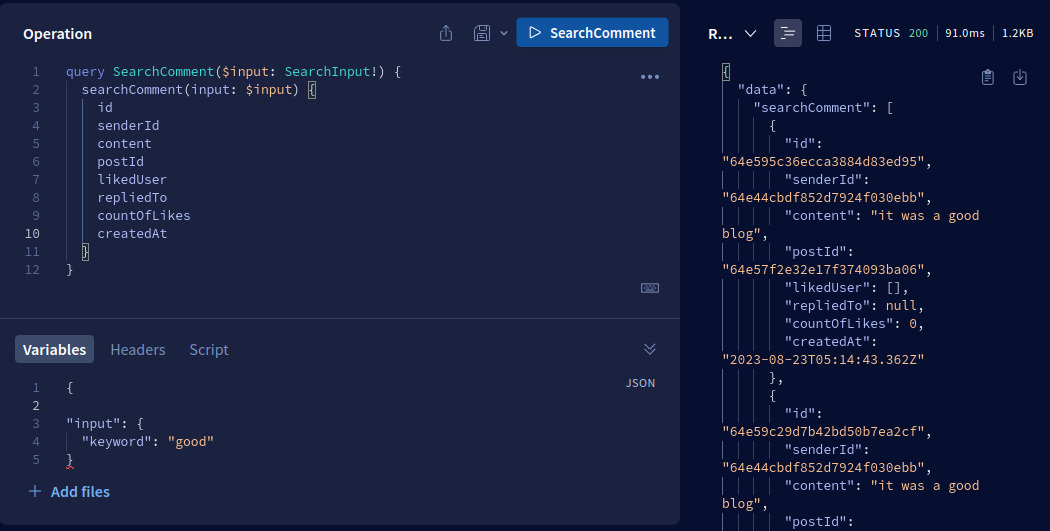The height and width of the screenshot is (531, 1050).
Task: Click response id "64e595c36ecca3884d83ed95"
Action: (823, 161)
